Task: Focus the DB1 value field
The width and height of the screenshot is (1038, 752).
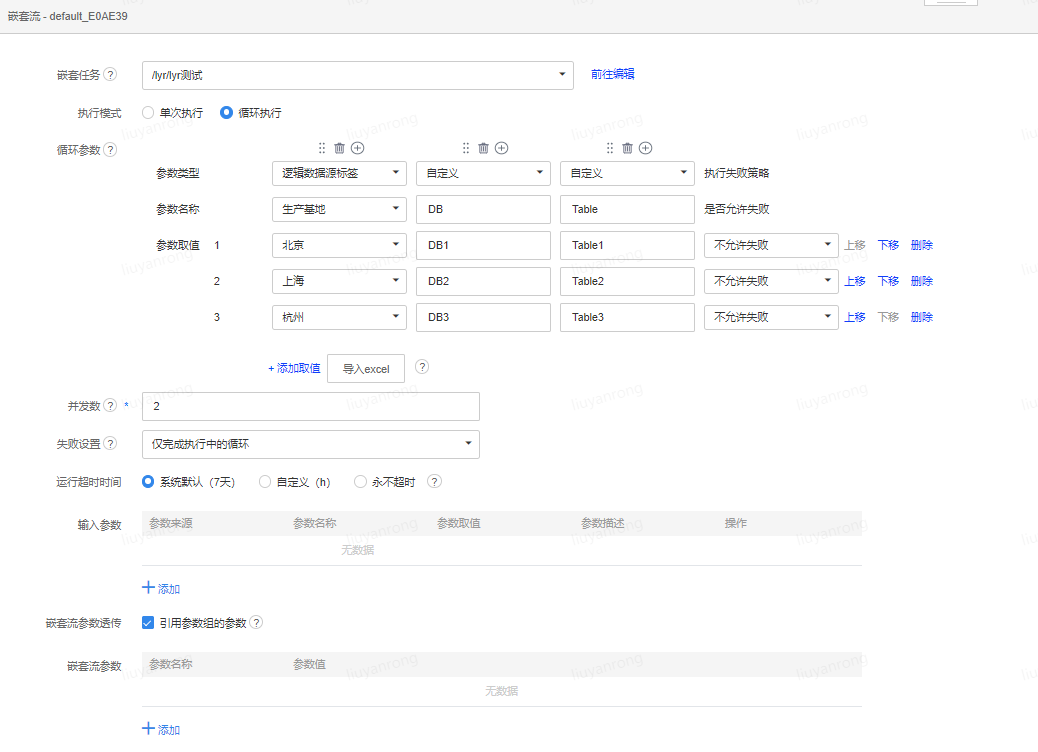Action: [483, 245]
